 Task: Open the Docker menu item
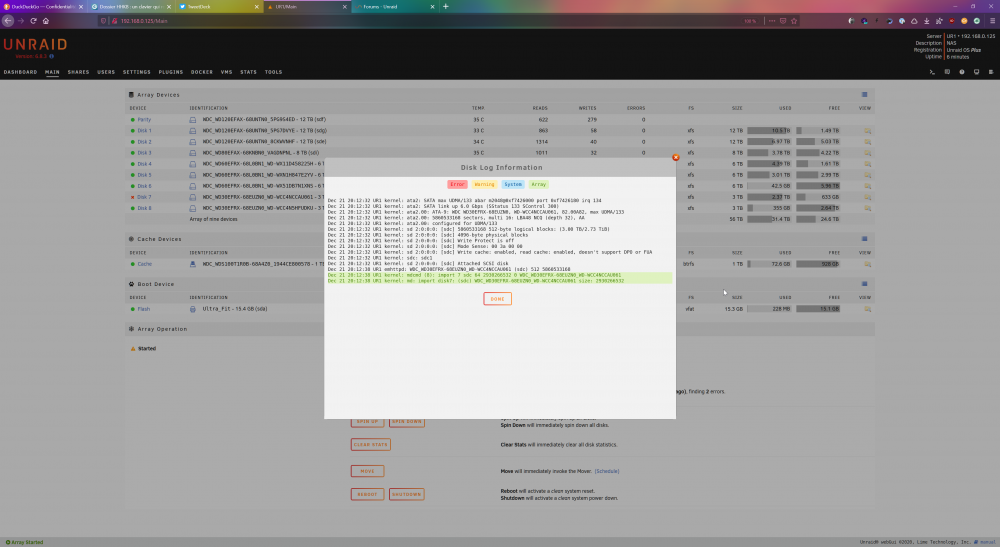point(202,72)
